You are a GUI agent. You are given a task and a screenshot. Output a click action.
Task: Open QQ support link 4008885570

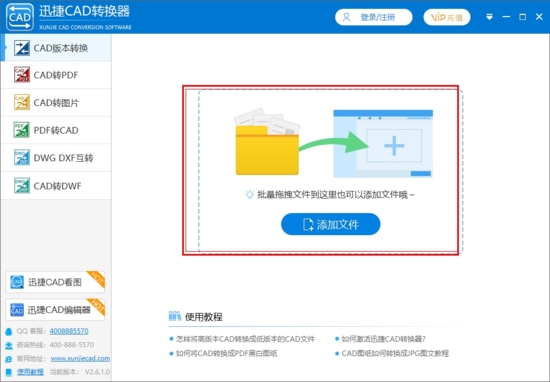tap(69, 331)
